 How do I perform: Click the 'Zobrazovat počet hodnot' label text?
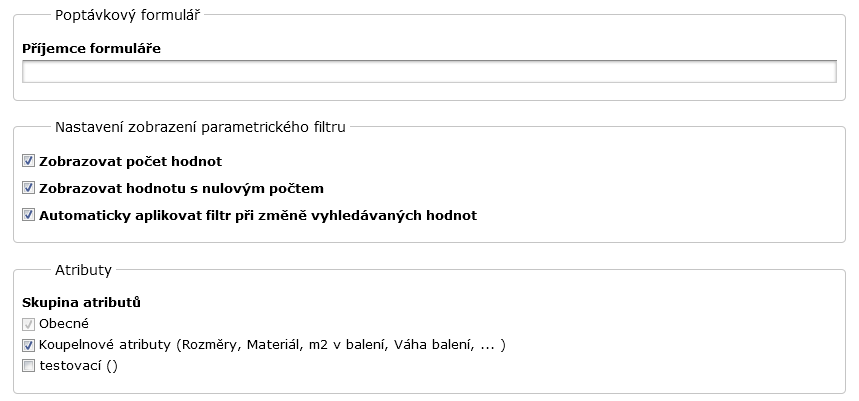(x=130, y=161)
